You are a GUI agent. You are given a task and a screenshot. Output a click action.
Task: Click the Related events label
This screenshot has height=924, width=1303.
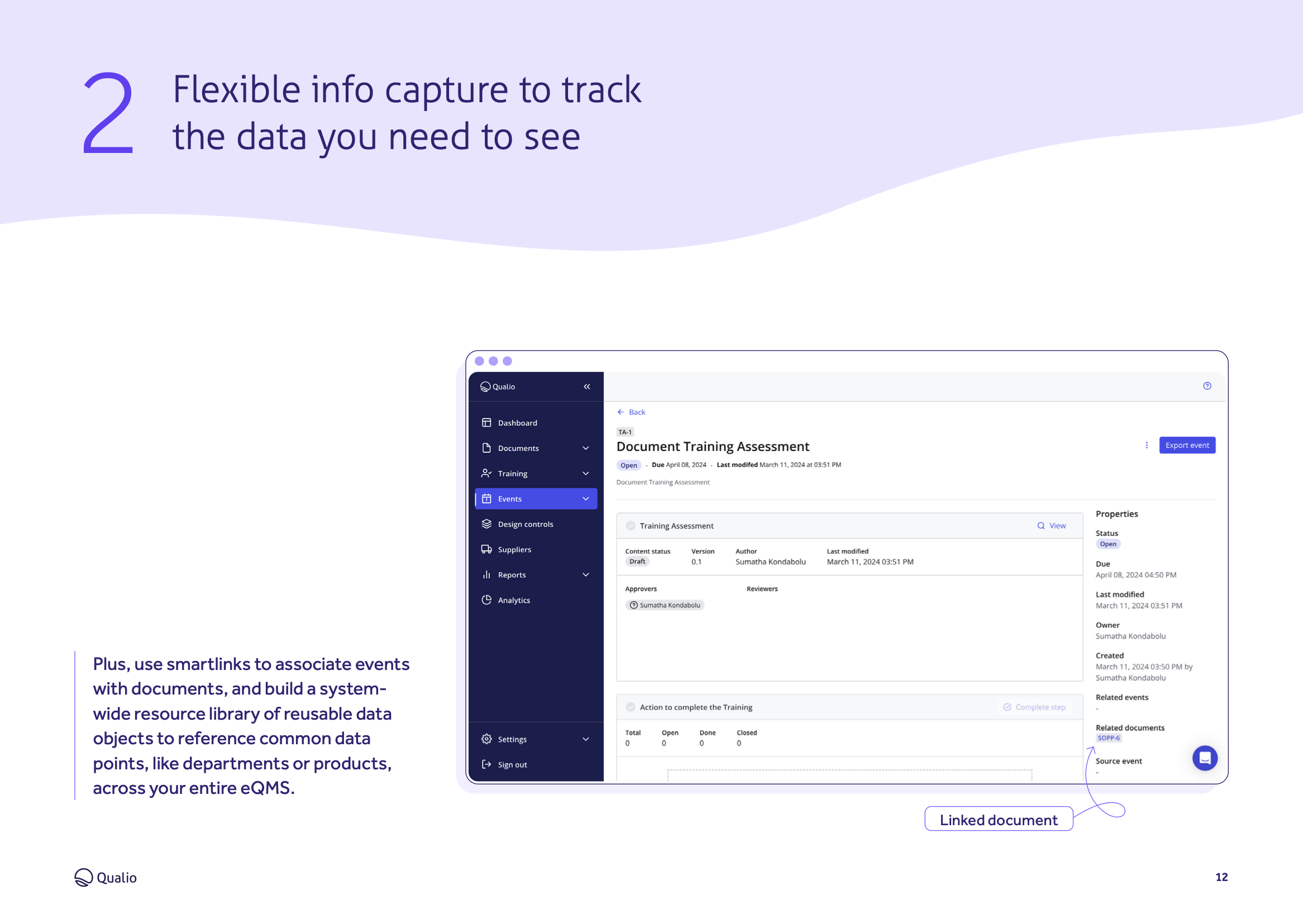(x=1121, y=697)
